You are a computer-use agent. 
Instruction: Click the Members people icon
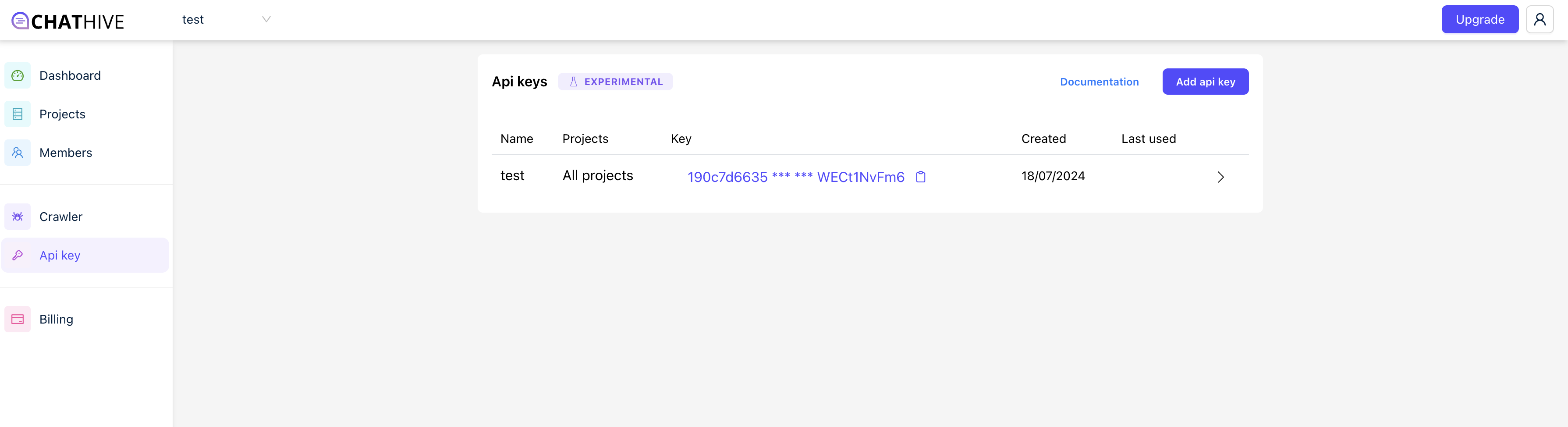tap(18, 152)
